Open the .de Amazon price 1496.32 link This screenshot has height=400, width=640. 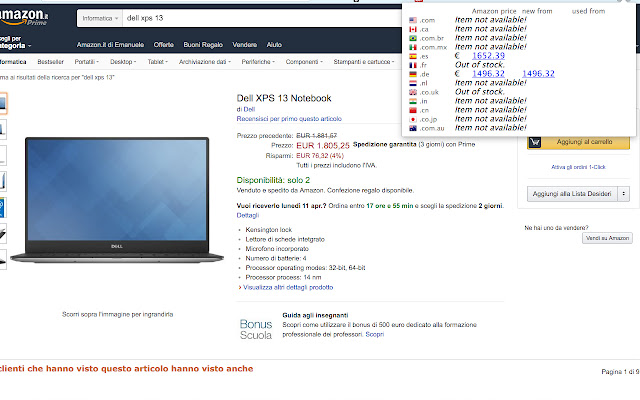(x=488, y=74)
